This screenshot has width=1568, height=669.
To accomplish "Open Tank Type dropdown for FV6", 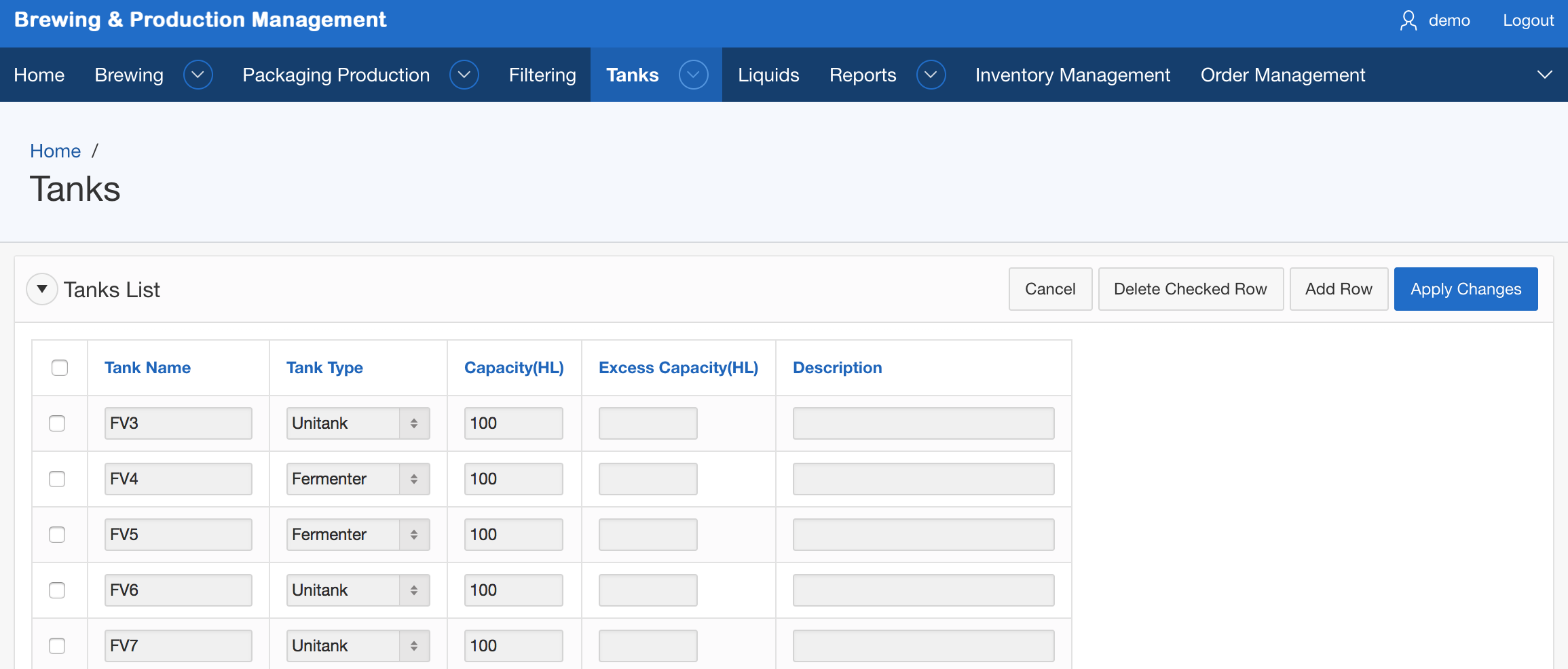I will tap(358, 590).
